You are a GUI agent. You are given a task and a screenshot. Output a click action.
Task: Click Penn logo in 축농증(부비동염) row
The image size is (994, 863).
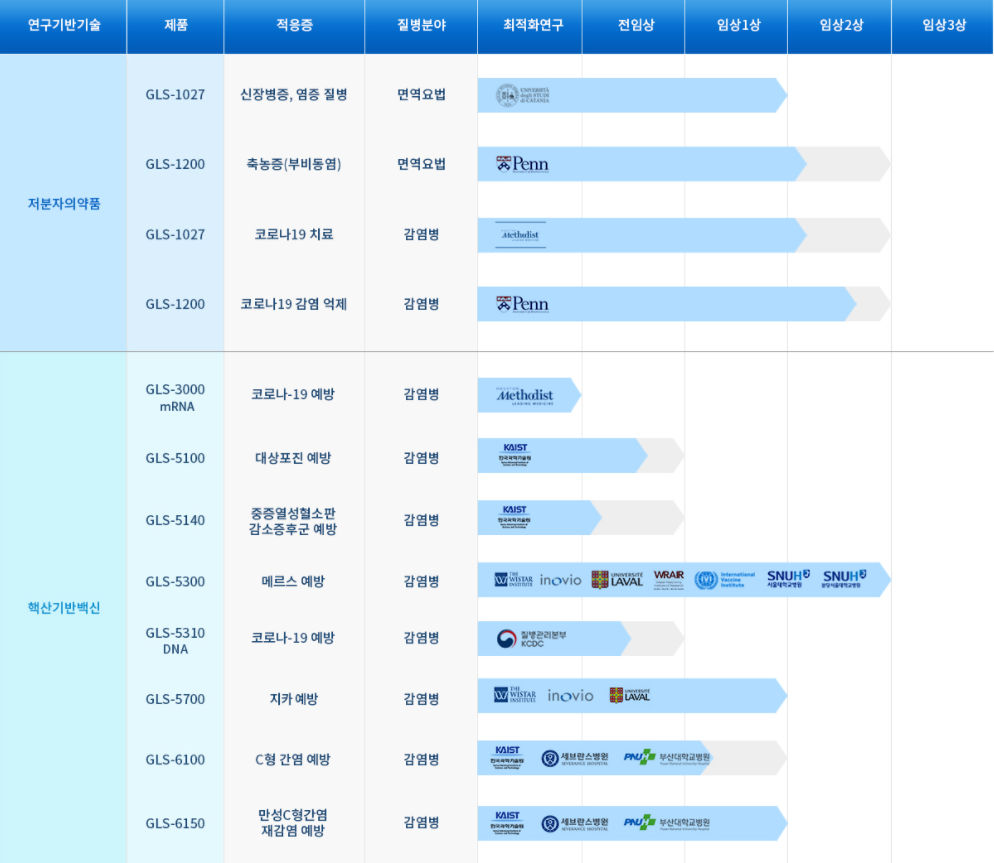click(x=522, y=164)
